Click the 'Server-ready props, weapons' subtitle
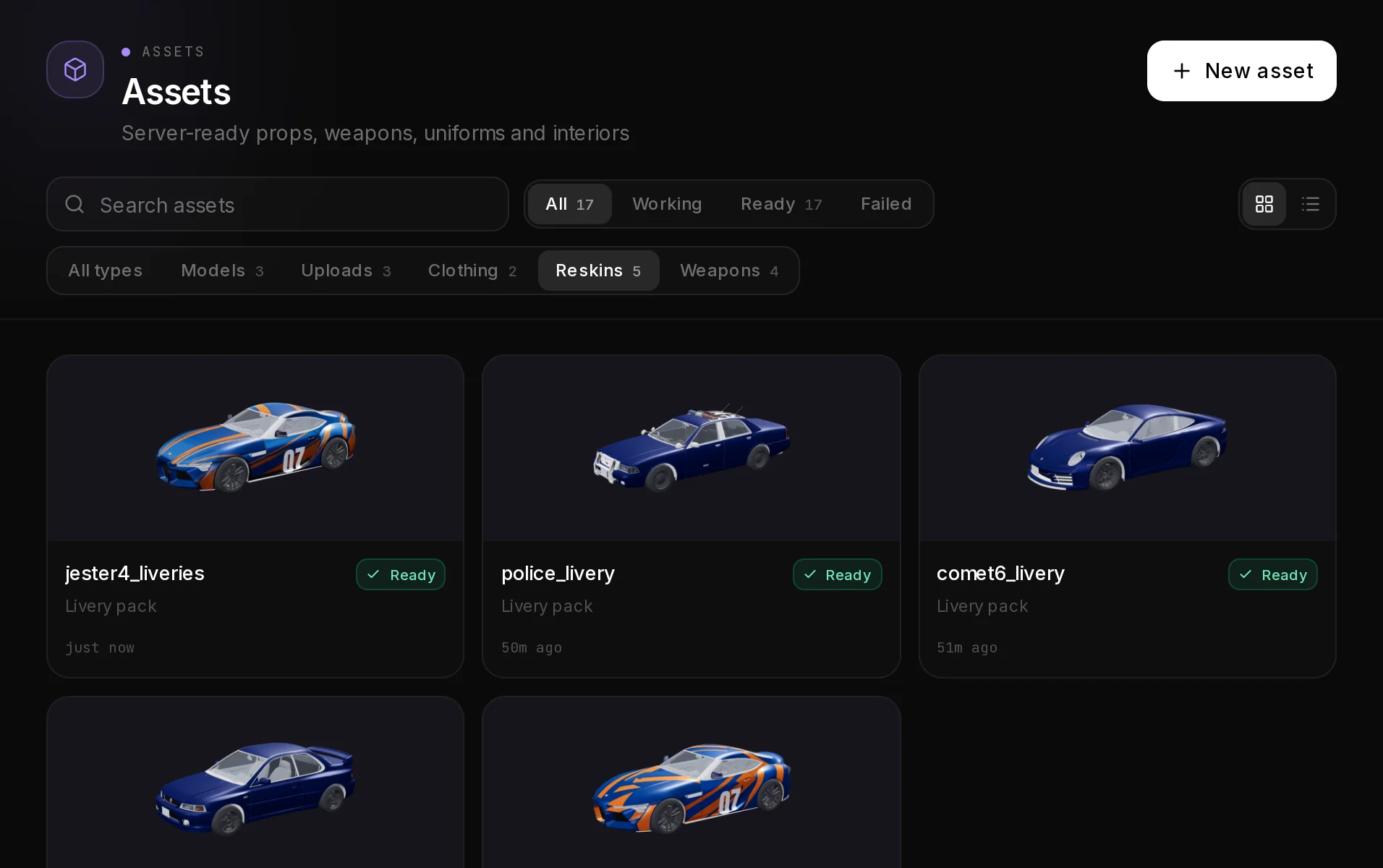Image resolution: width=1383 pixels, height=868 pixels. pos(375,133)
